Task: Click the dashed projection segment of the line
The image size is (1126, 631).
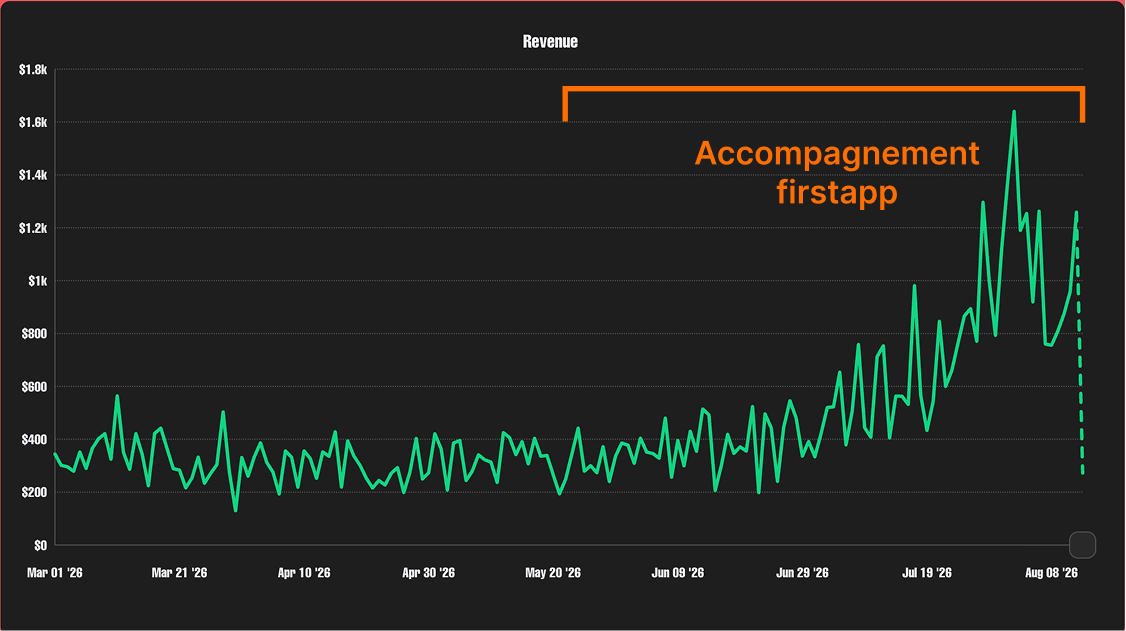Action: point(1080,345)
